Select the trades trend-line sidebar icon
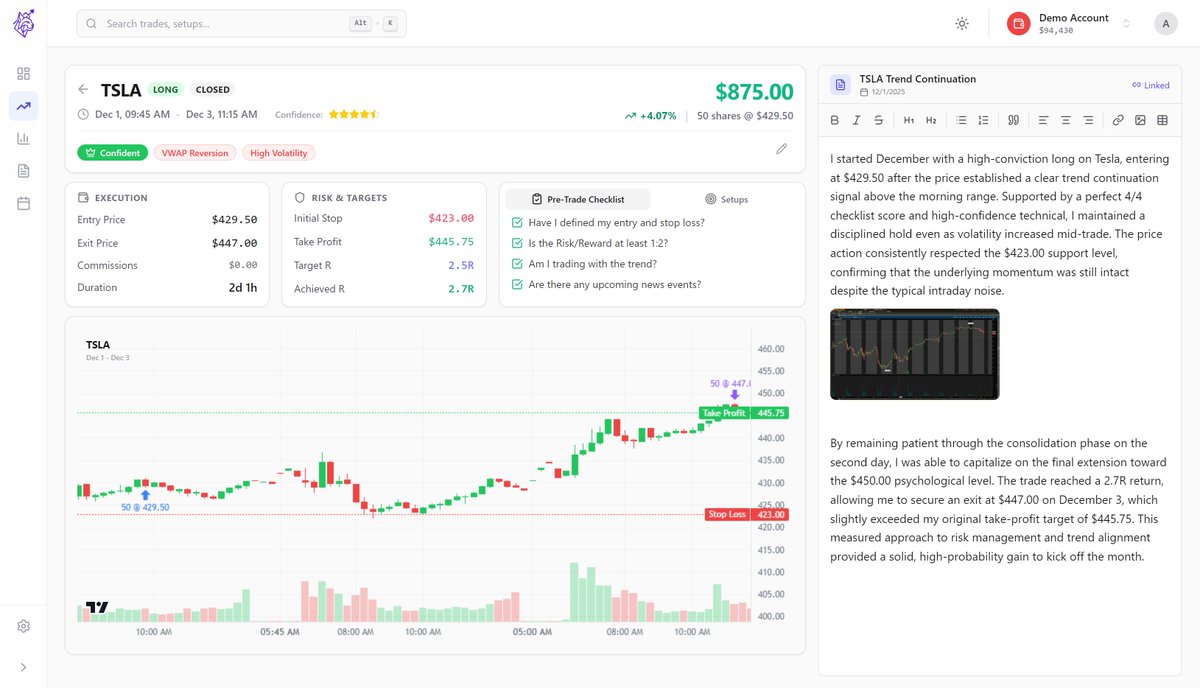Viewport: 1200px width, 688px height. (x=23, y=106)
